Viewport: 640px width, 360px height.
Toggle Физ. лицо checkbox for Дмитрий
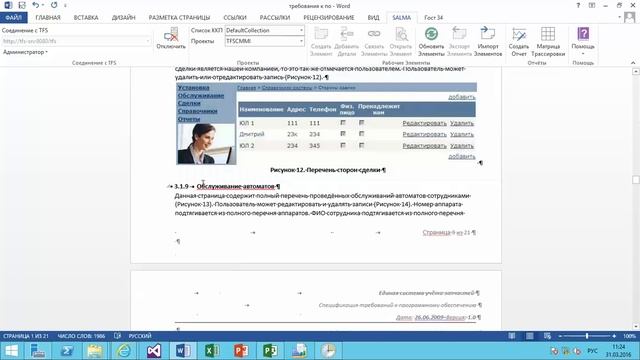pos(343,133)
